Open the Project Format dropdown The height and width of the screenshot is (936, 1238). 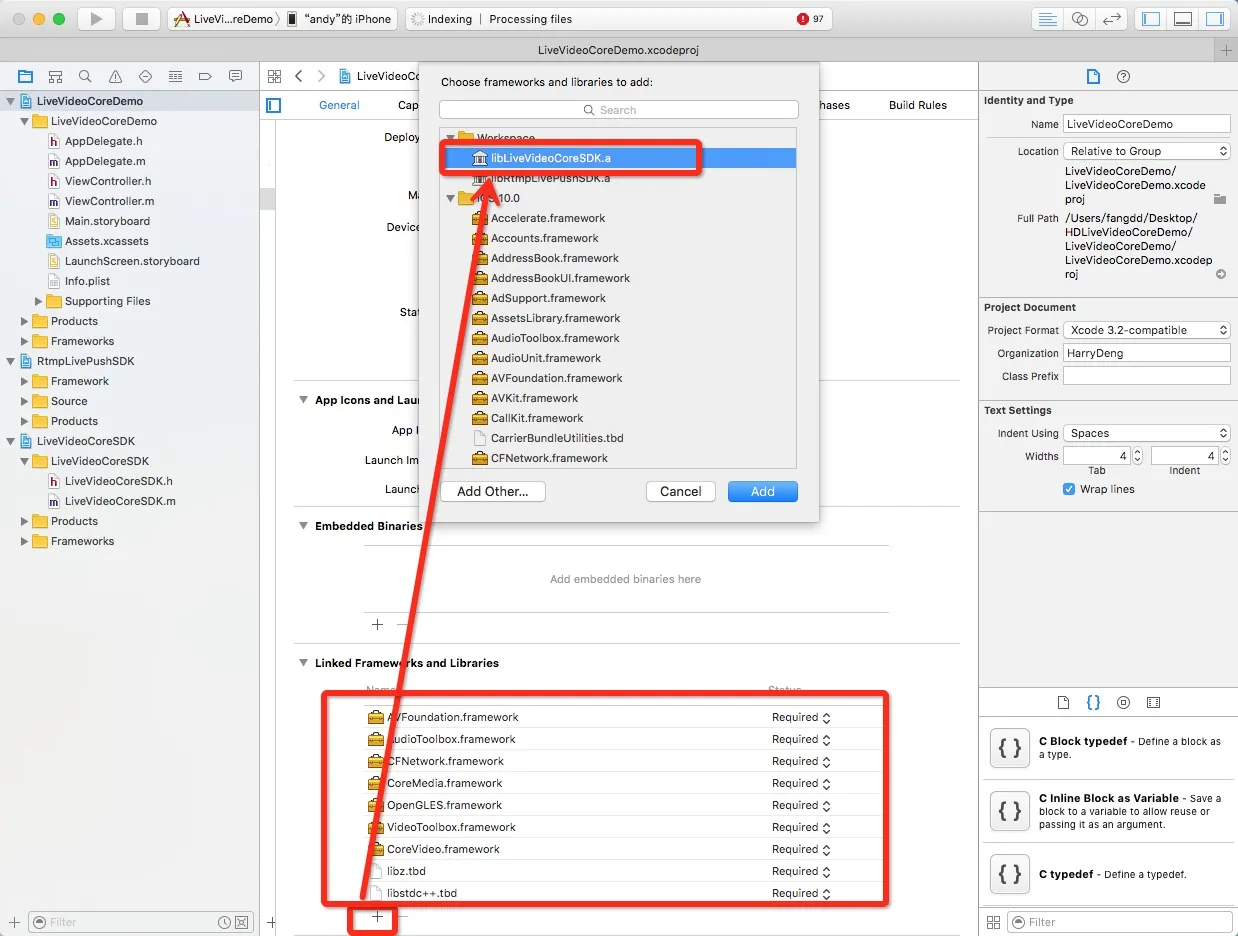tap(1146, 330)
